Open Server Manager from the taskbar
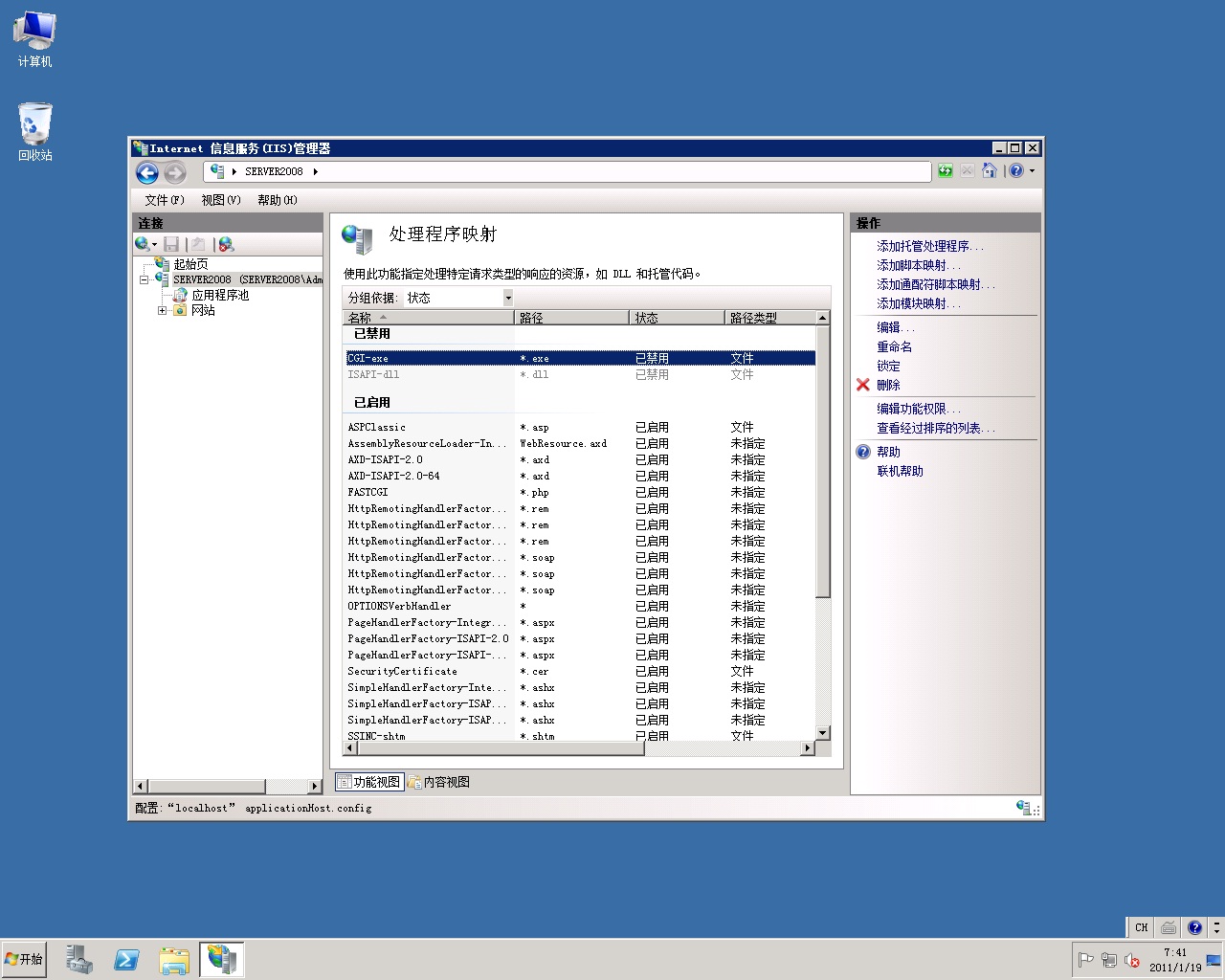Screen dimensions: 1225x980 point(79,959)
